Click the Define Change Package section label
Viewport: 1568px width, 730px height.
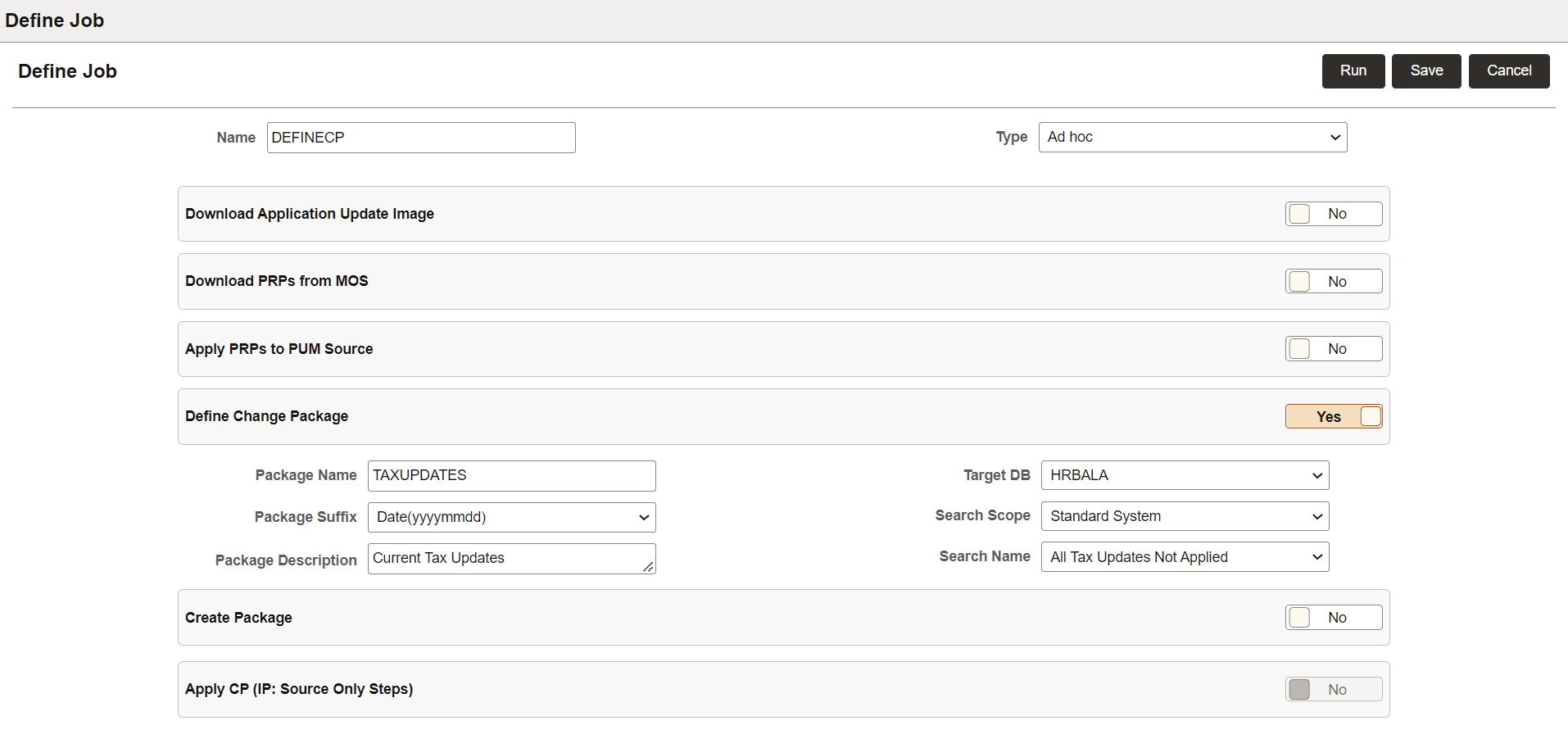pyautogui.click(x=266, y=416)
